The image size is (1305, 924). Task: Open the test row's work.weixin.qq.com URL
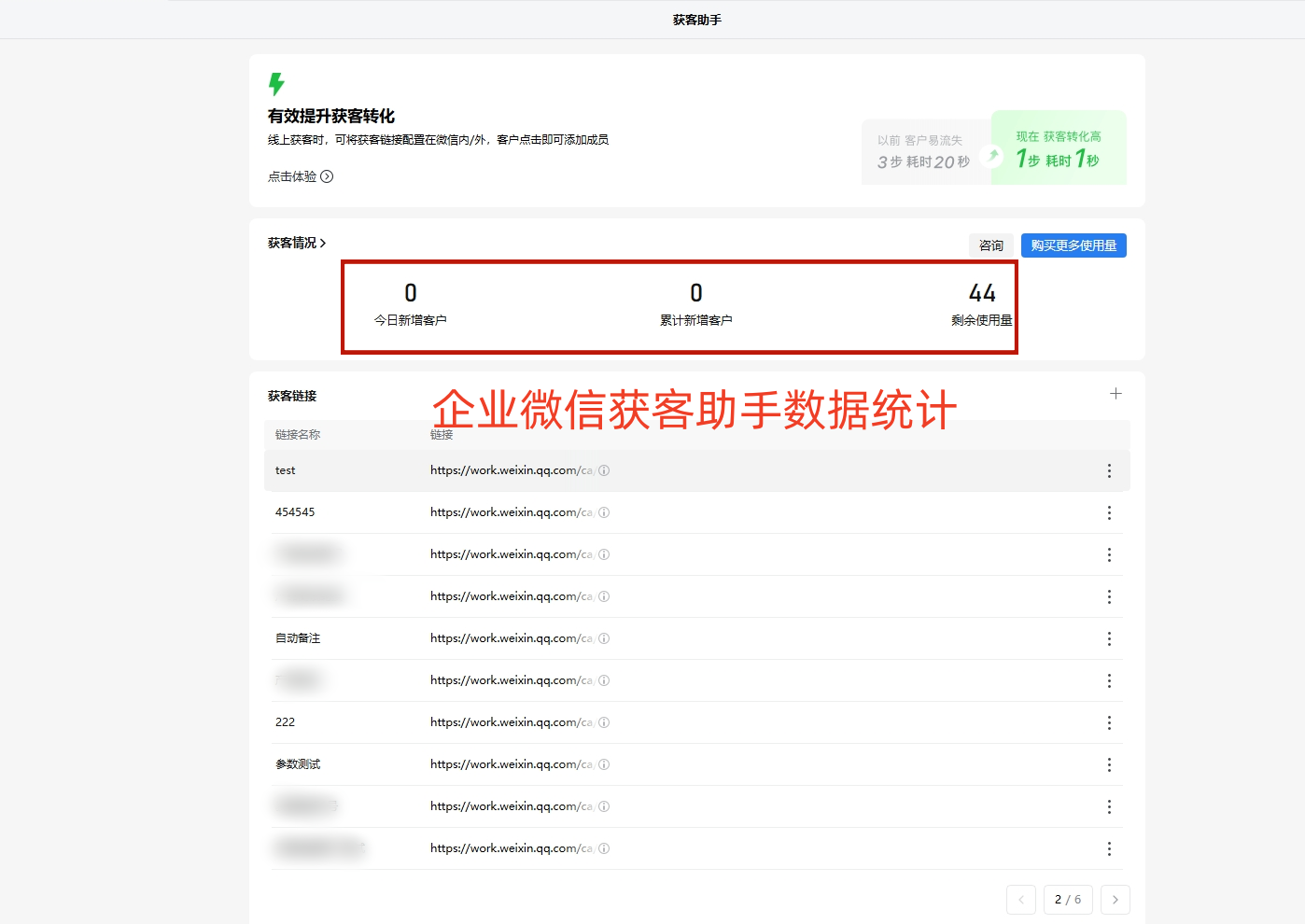click(512, 470)
